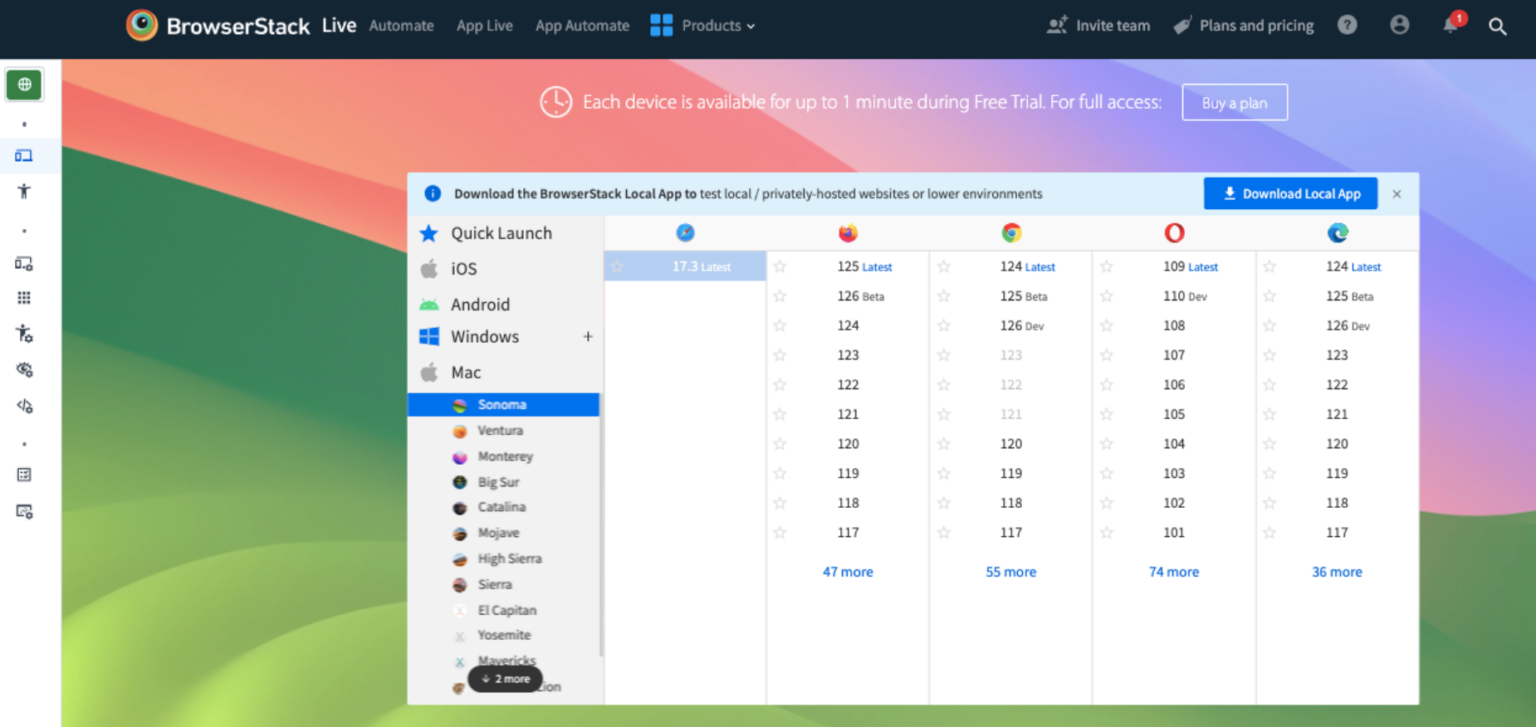Select the Safari browser icon column header
This screenshot has width=1536, height=727.
[x=685, y=232]
